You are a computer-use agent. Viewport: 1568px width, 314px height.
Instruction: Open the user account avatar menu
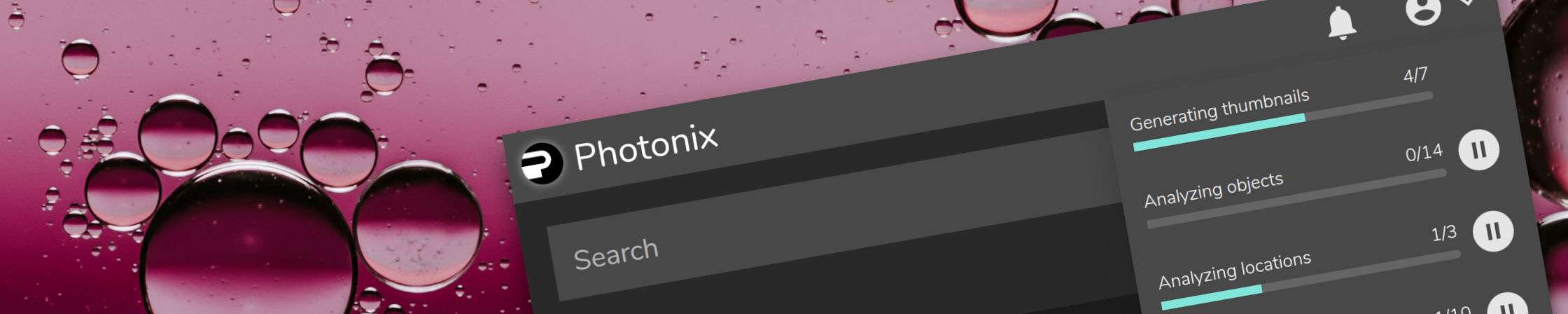[x=1423, y=8]
